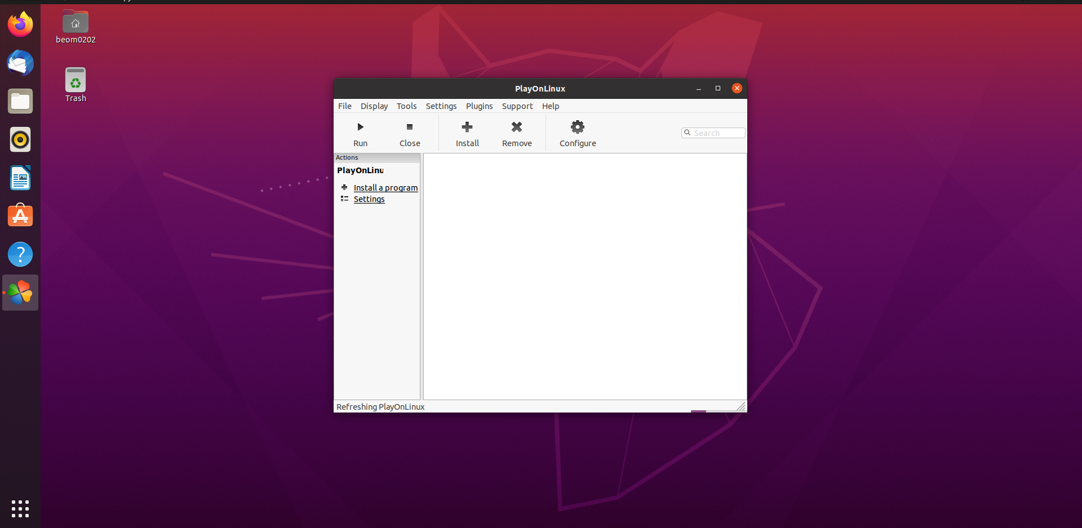Click the Install plus icon in toolbar
The image size is (1082, 528).
point(467,127)
